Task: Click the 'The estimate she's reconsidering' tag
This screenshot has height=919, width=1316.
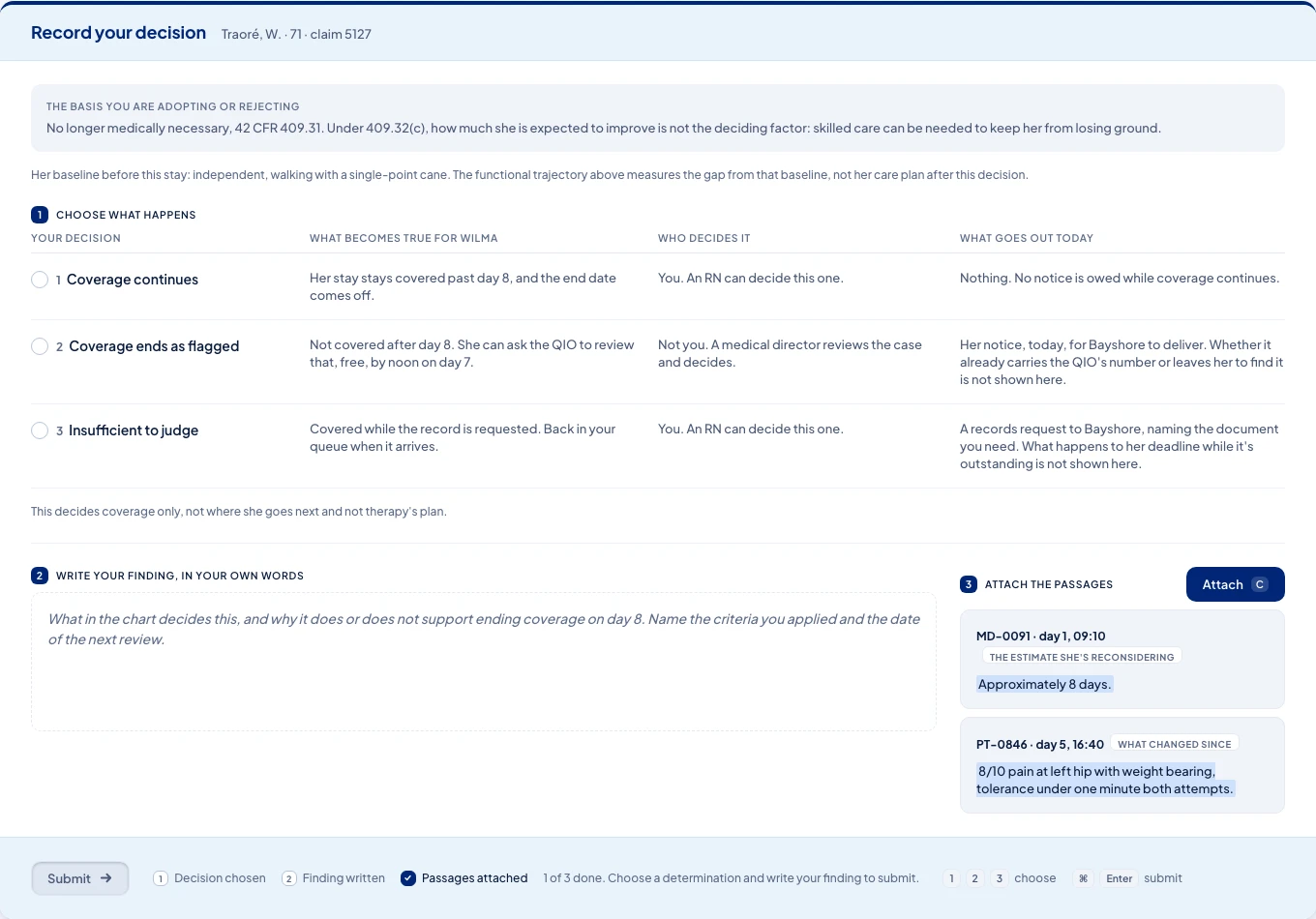Action: click(x=1082, y=657)
